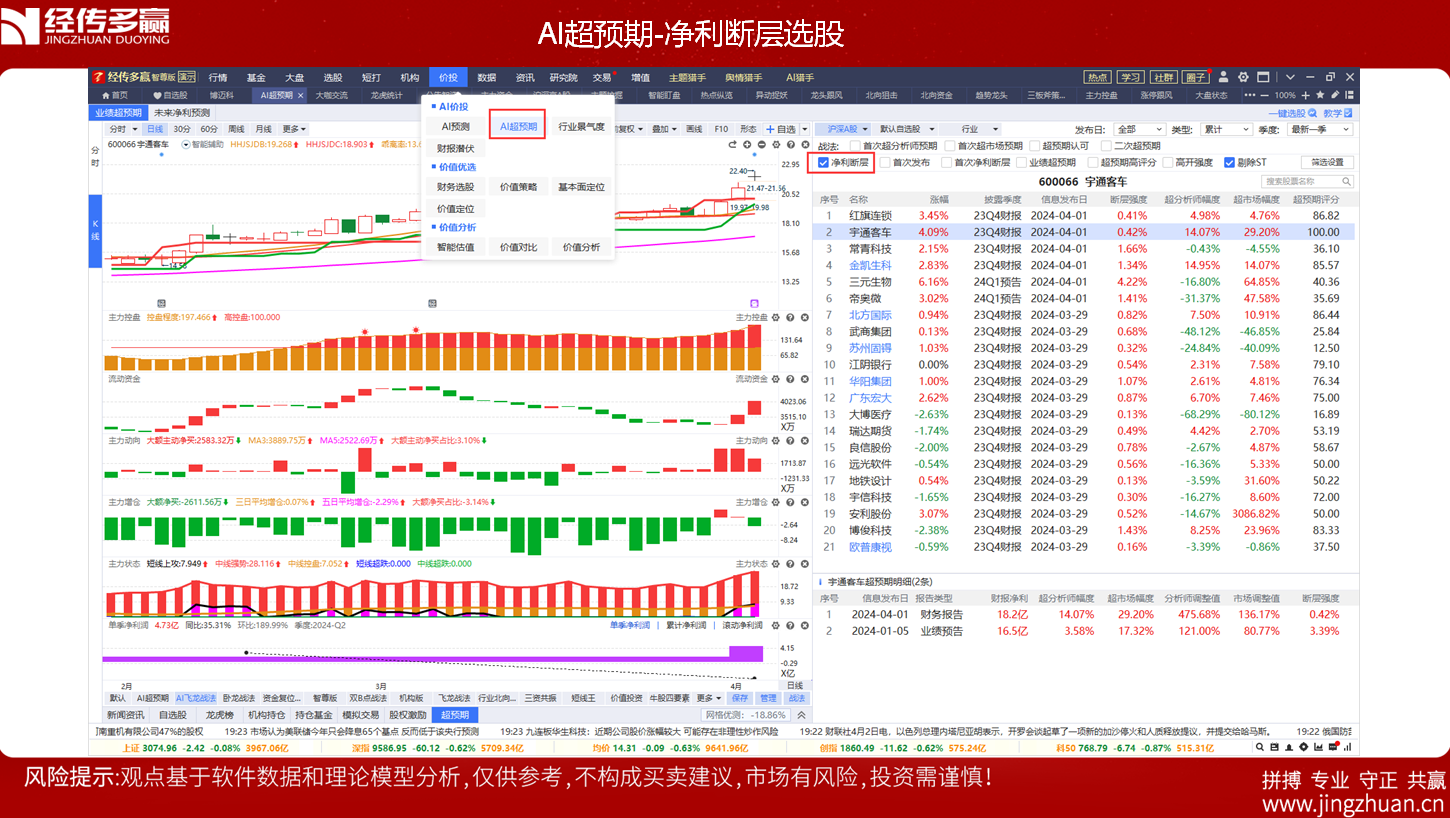This screenshot has width=1450, height=818.
Task: Check the 二次超预期 checkbox
Action: 1105,146
